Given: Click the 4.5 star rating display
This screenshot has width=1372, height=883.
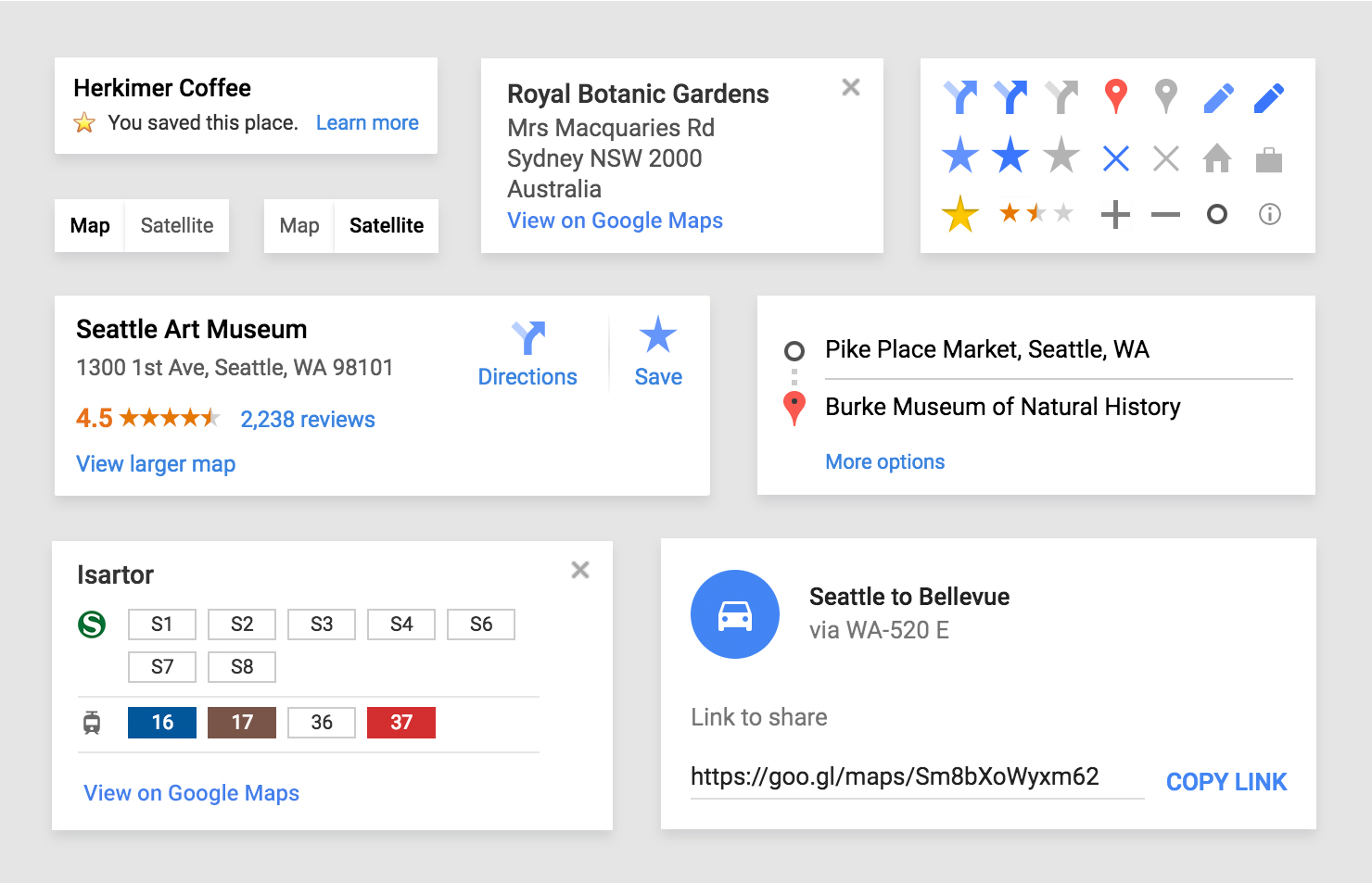Looking at the screenshot, I should (x=148, y=419).
